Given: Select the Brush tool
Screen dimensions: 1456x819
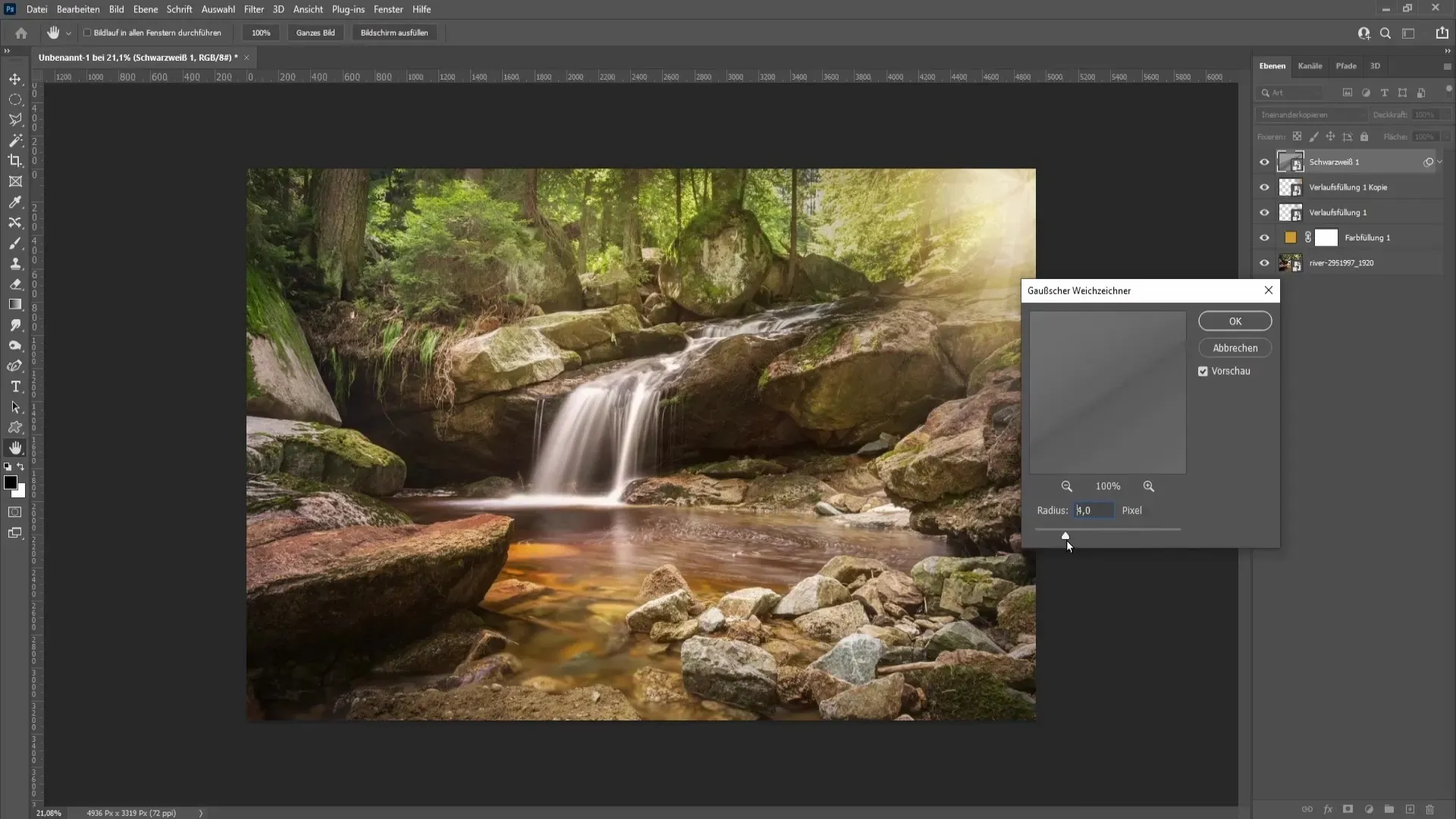Looking at the screenshot, I should pyautogui.click(x=15, y=243).
